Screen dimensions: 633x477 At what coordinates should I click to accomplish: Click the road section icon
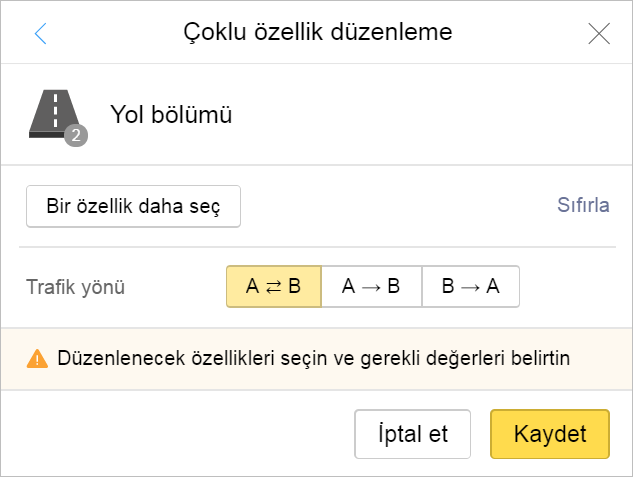(54, 114)
